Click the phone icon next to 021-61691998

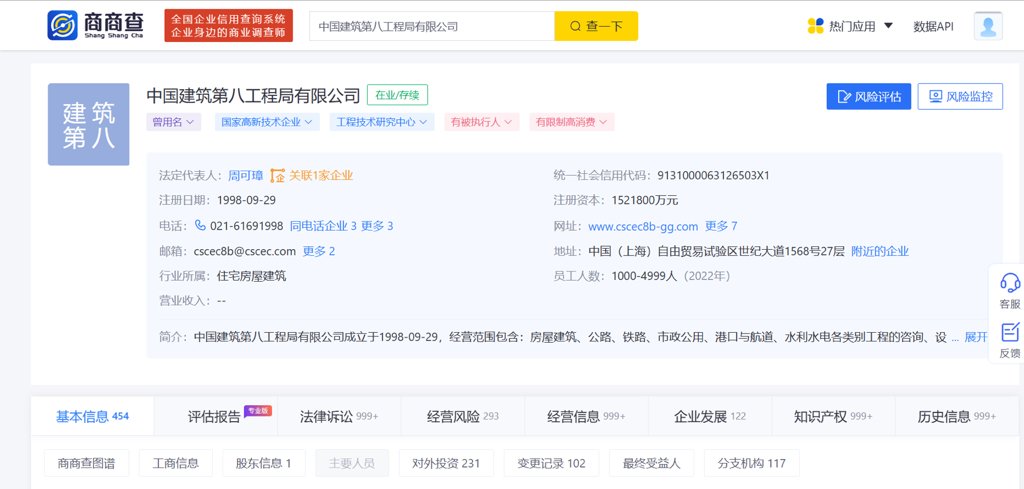click(200, 225)
